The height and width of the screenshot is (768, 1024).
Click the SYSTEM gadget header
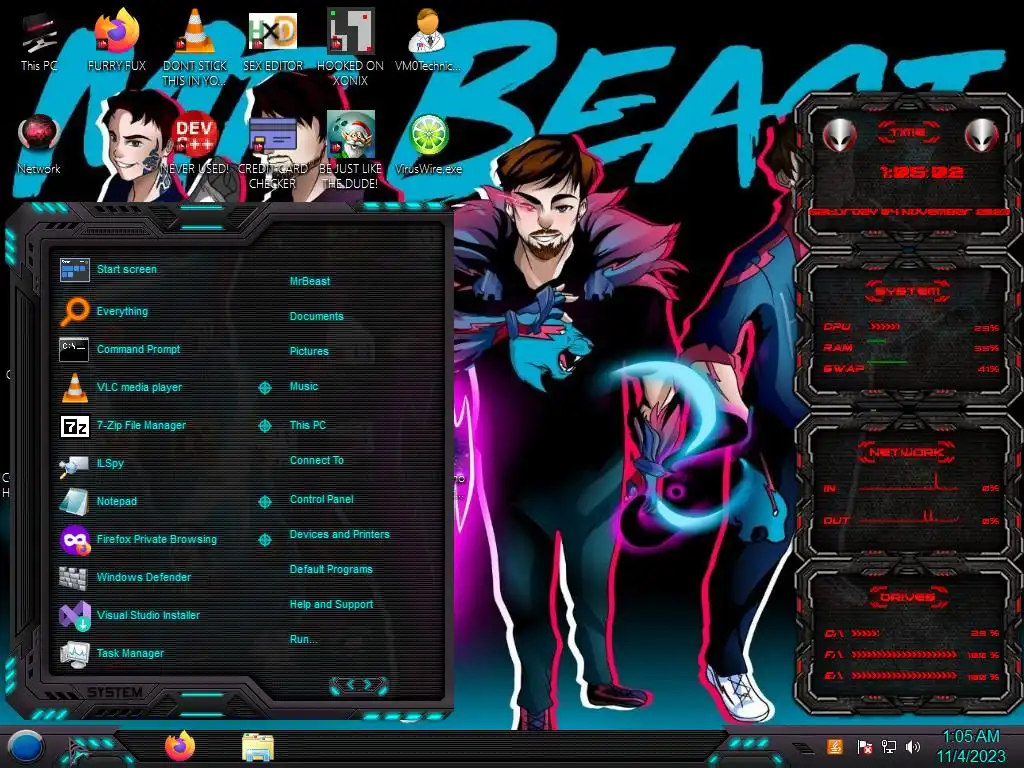(908, 291)
